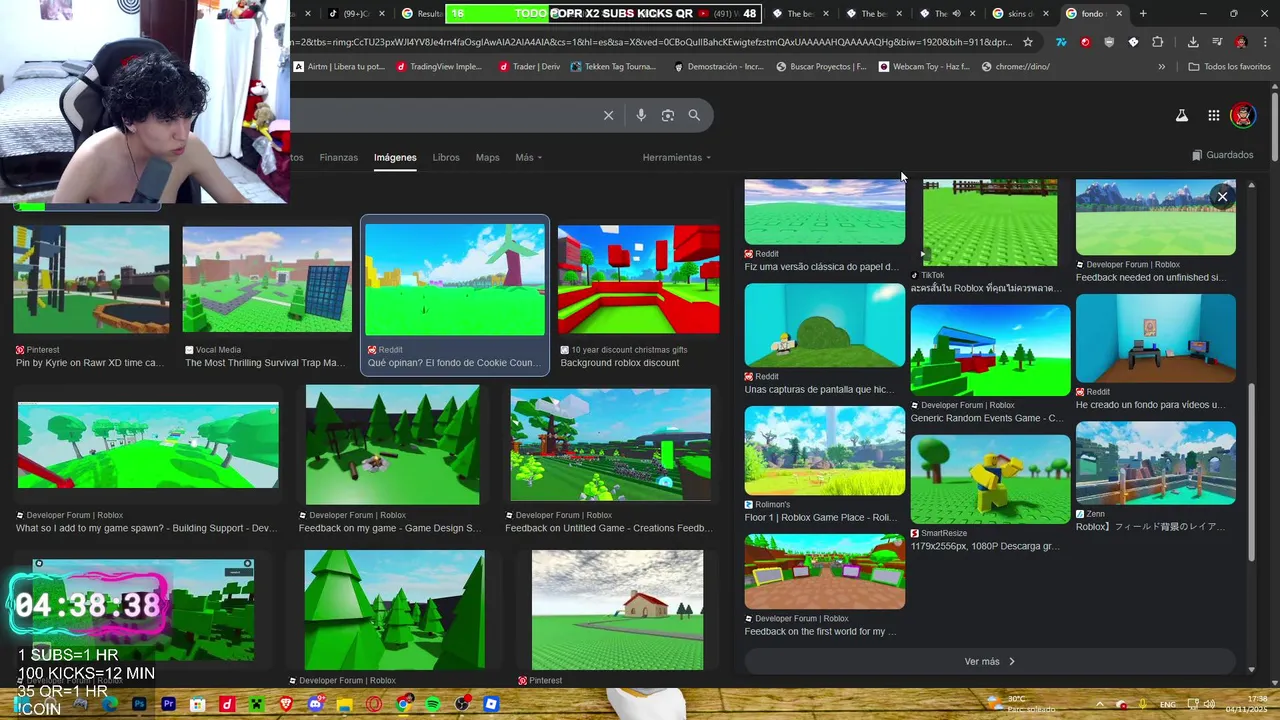Click the side panel vertical scrollbar
This screenshot has width=1280, height=720.
click(x=1251, y=470)
